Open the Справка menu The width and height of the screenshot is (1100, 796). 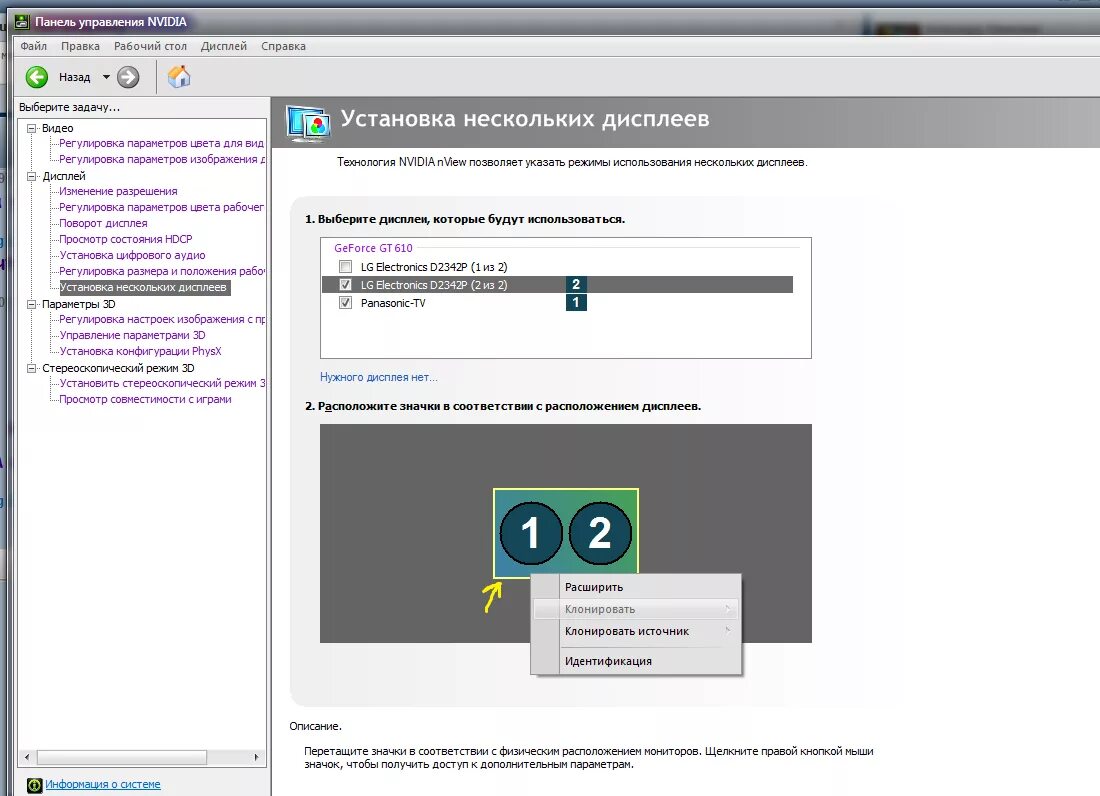point(283,46)
